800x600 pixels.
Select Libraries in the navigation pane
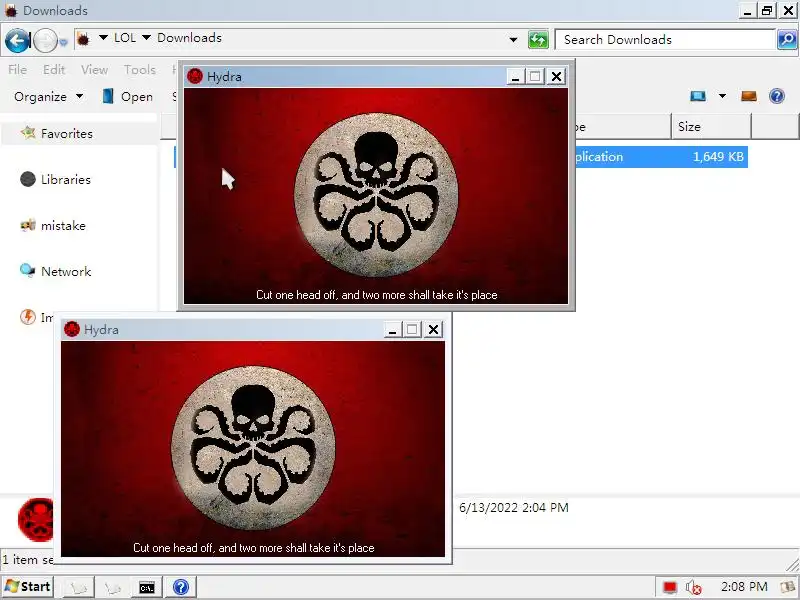point(66,180)
